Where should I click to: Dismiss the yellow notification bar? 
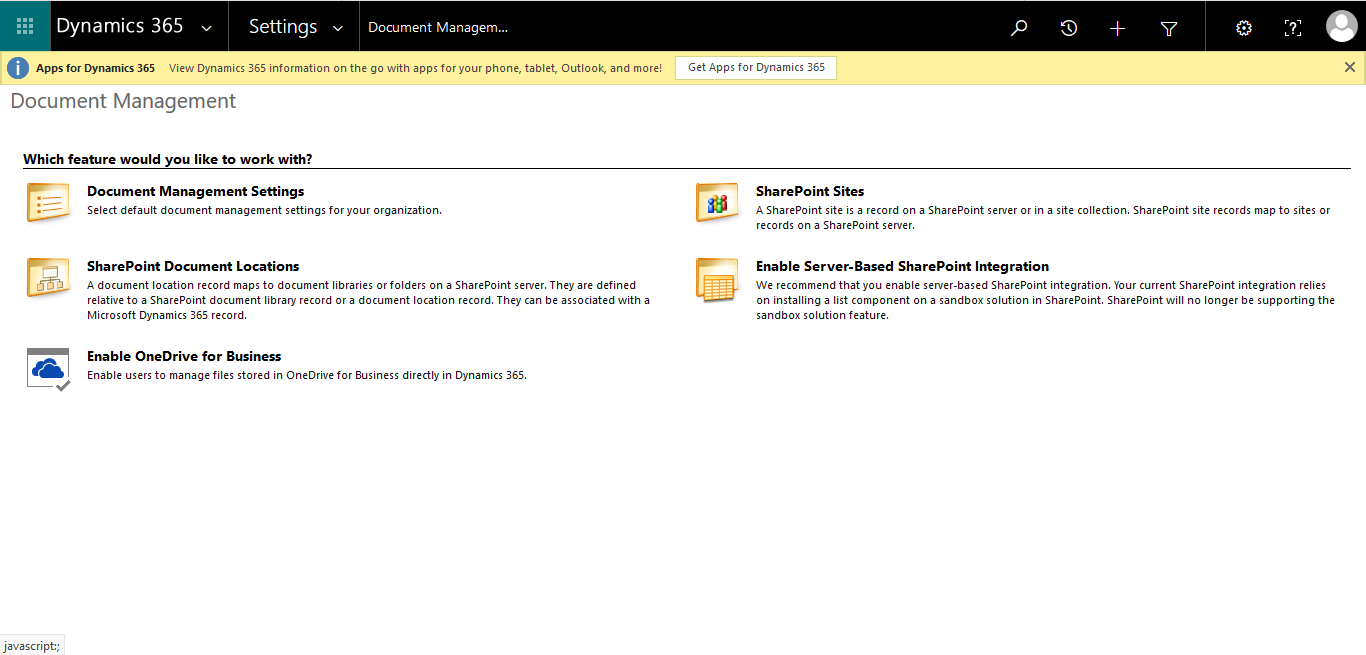(1350, 67)
